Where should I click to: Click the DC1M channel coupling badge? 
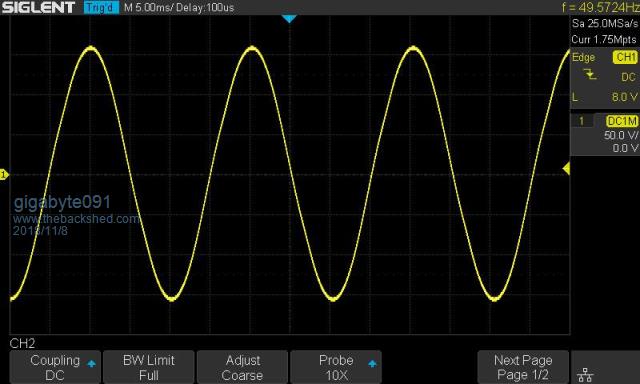coord(622,121)
